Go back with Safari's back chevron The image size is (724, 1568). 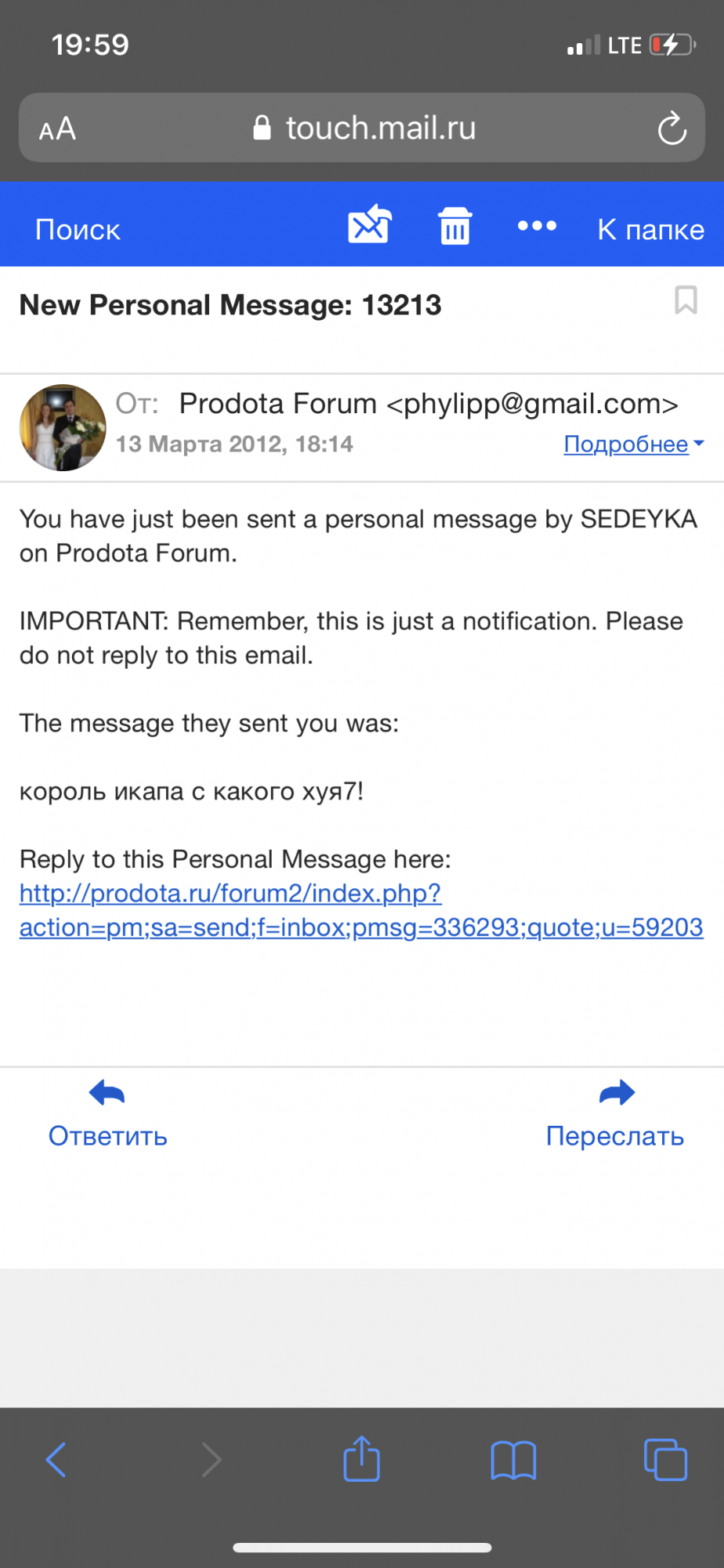click(x=56, y=1460)
